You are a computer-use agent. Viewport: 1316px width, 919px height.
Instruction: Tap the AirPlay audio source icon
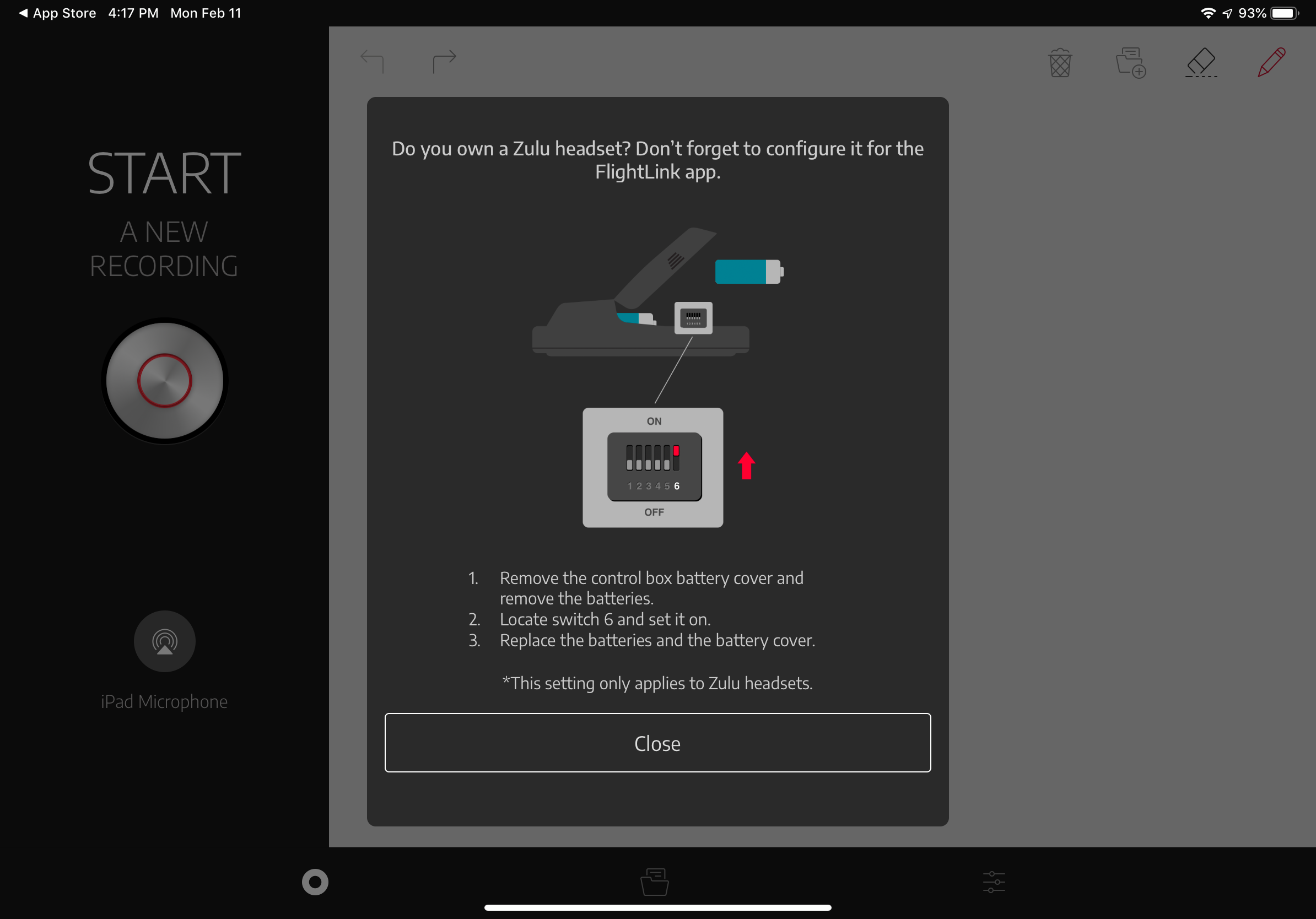tap(164, 641)
